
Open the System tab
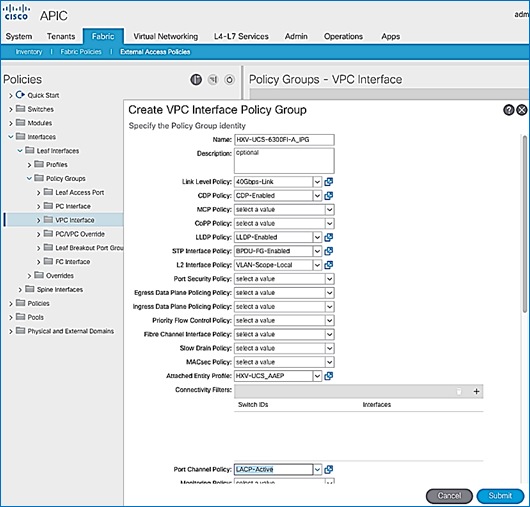point(19,36)
